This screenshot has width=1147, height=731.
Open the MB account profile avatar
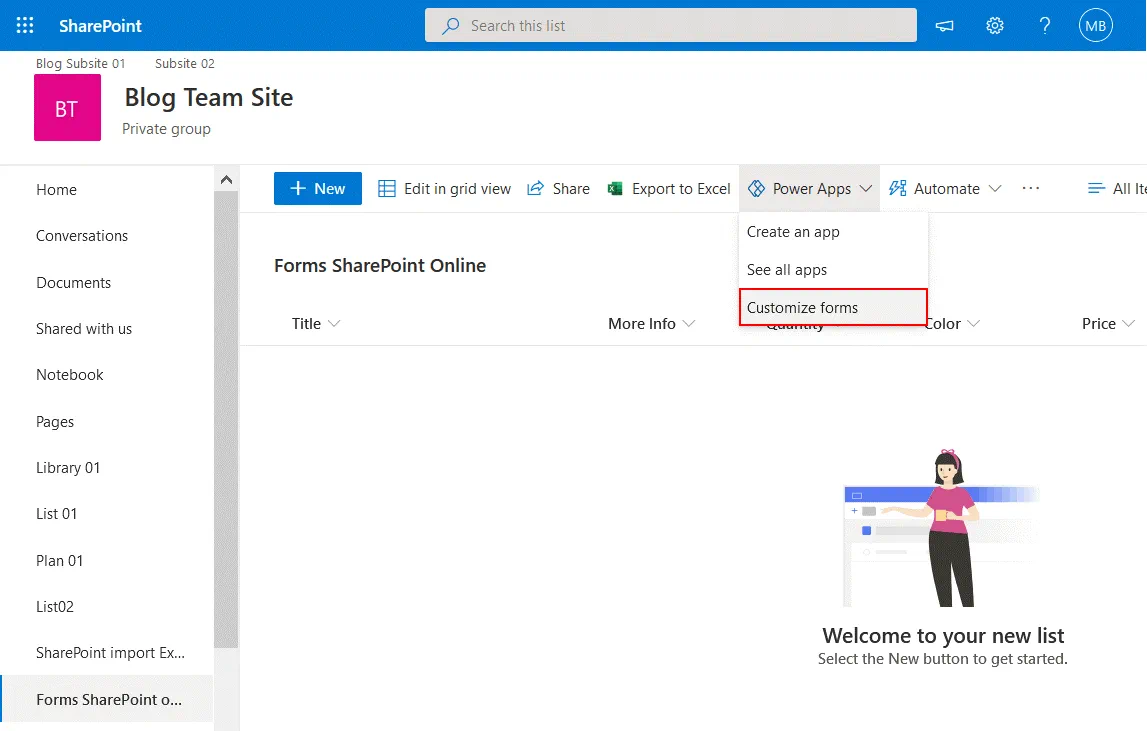[x=1096, y=26]
